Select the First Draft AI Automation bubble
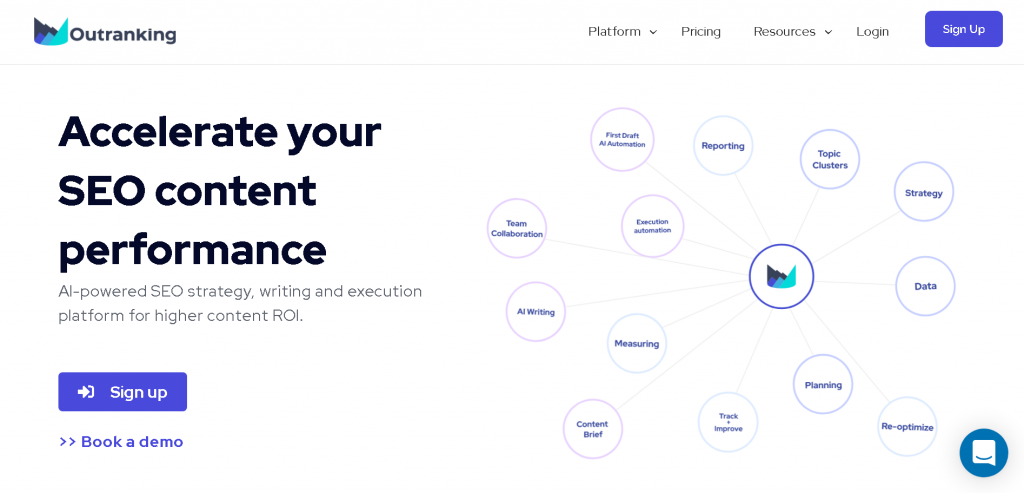 point(622,139)
